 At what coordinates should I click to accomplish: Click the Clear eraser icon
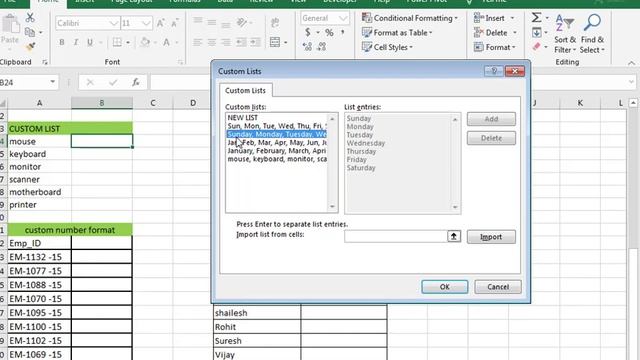tap(536, 47)
